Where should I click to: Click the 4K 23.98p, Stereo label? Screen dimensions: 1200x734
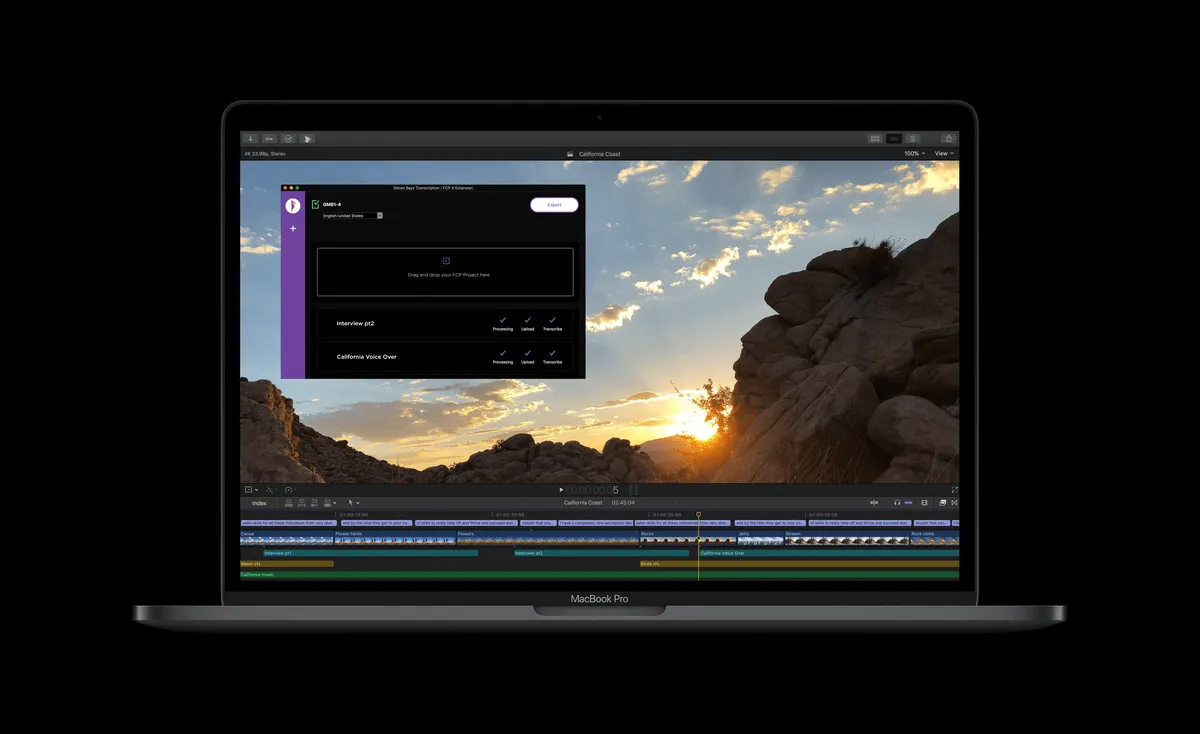[265, 154]
